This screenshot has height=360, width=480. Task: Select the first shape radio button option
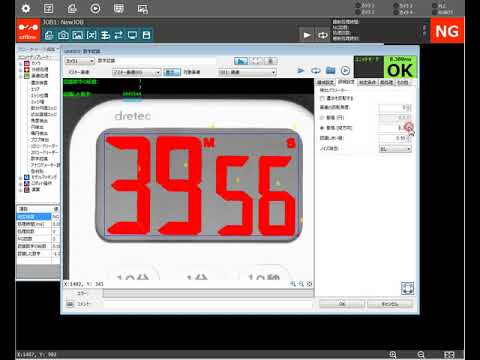(322, 118)
